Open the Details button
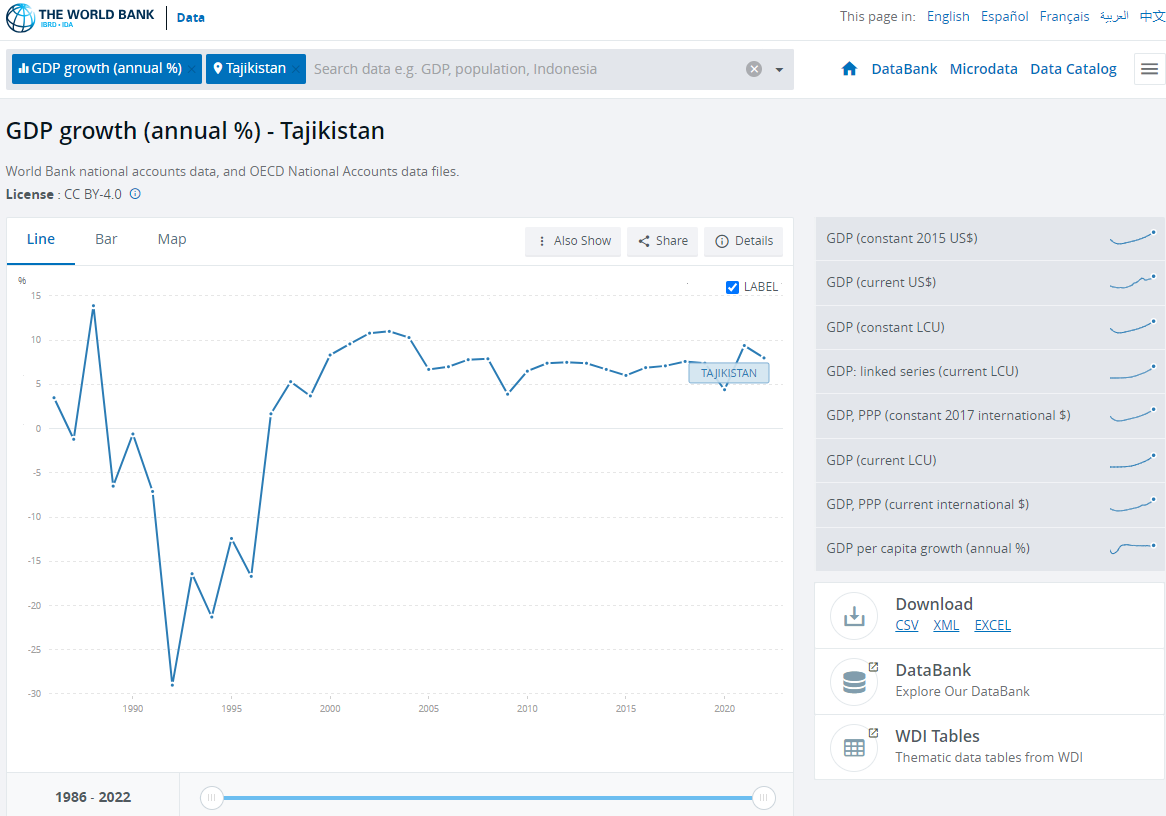 (x=743, y=241)
